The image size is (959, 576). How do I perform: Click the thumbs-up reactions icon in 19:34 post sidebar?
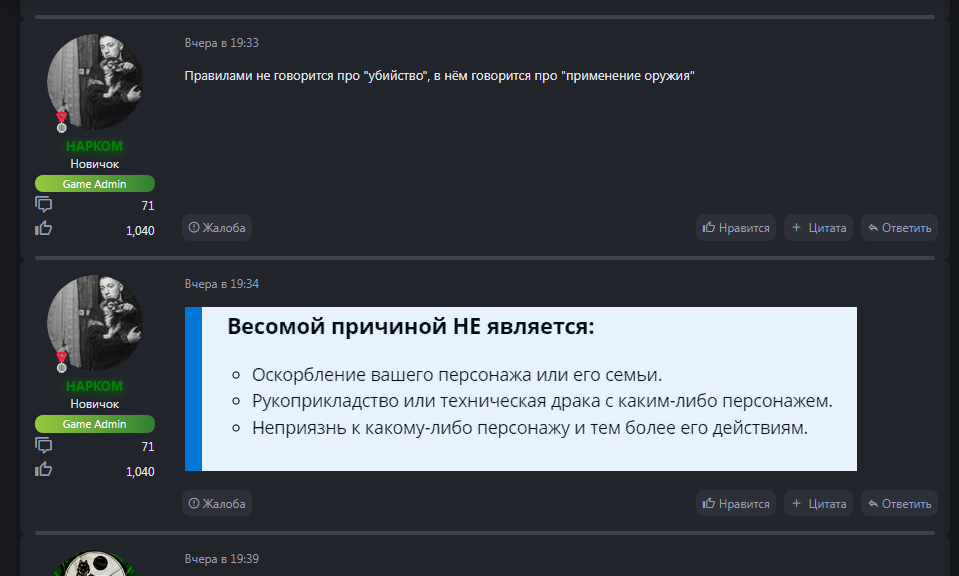click(x=44, y=470)
